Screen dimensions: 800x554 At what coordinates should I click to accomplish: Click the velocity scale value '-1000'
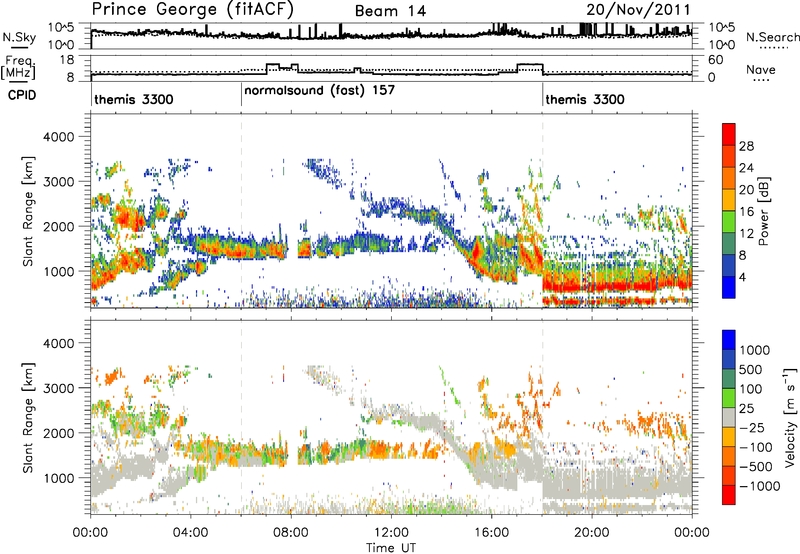click(x=759, y=486)
